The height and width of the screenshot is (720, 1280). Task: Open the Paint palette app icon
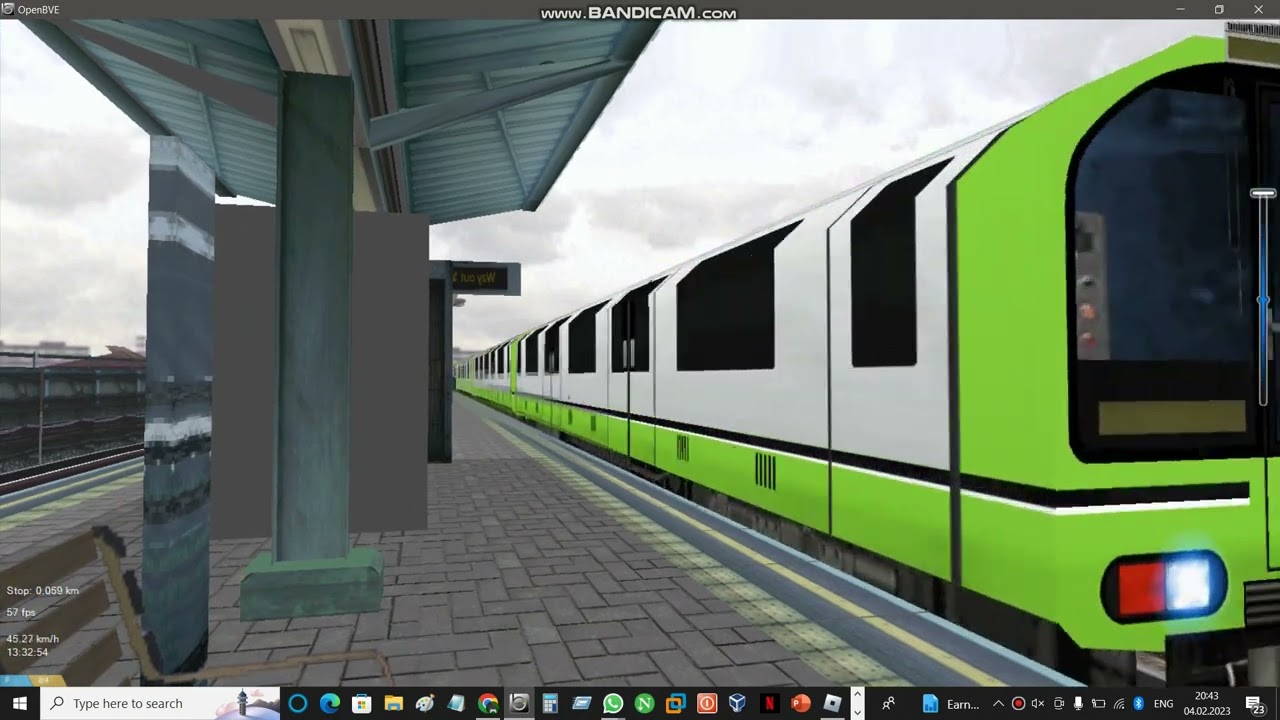pyautogui.click(x=425, y=703)
